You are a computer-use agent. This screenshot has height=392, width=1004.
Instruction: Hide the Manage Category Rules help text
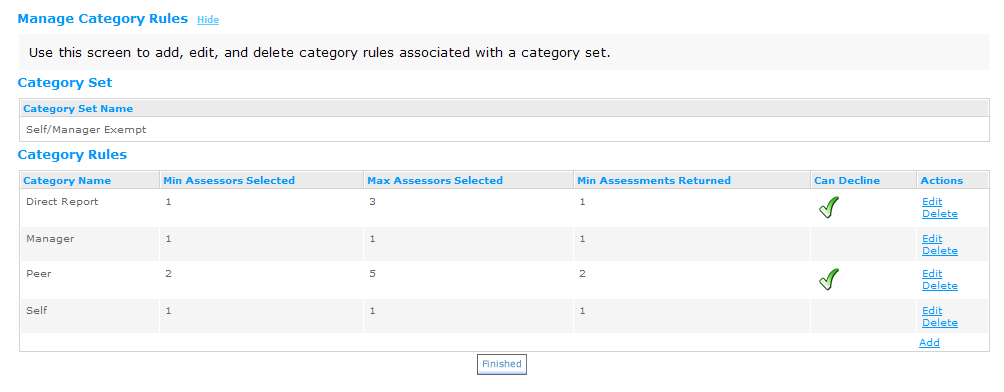208,20
